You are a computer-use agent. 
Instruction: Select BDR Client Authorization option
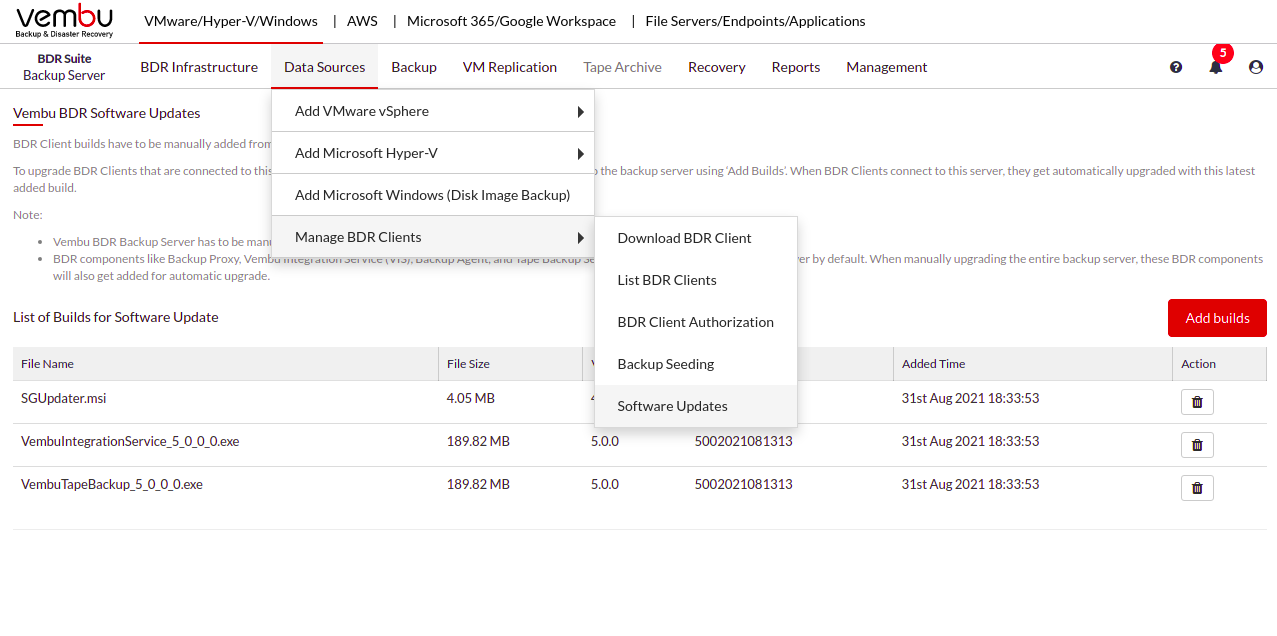[695, 322]
